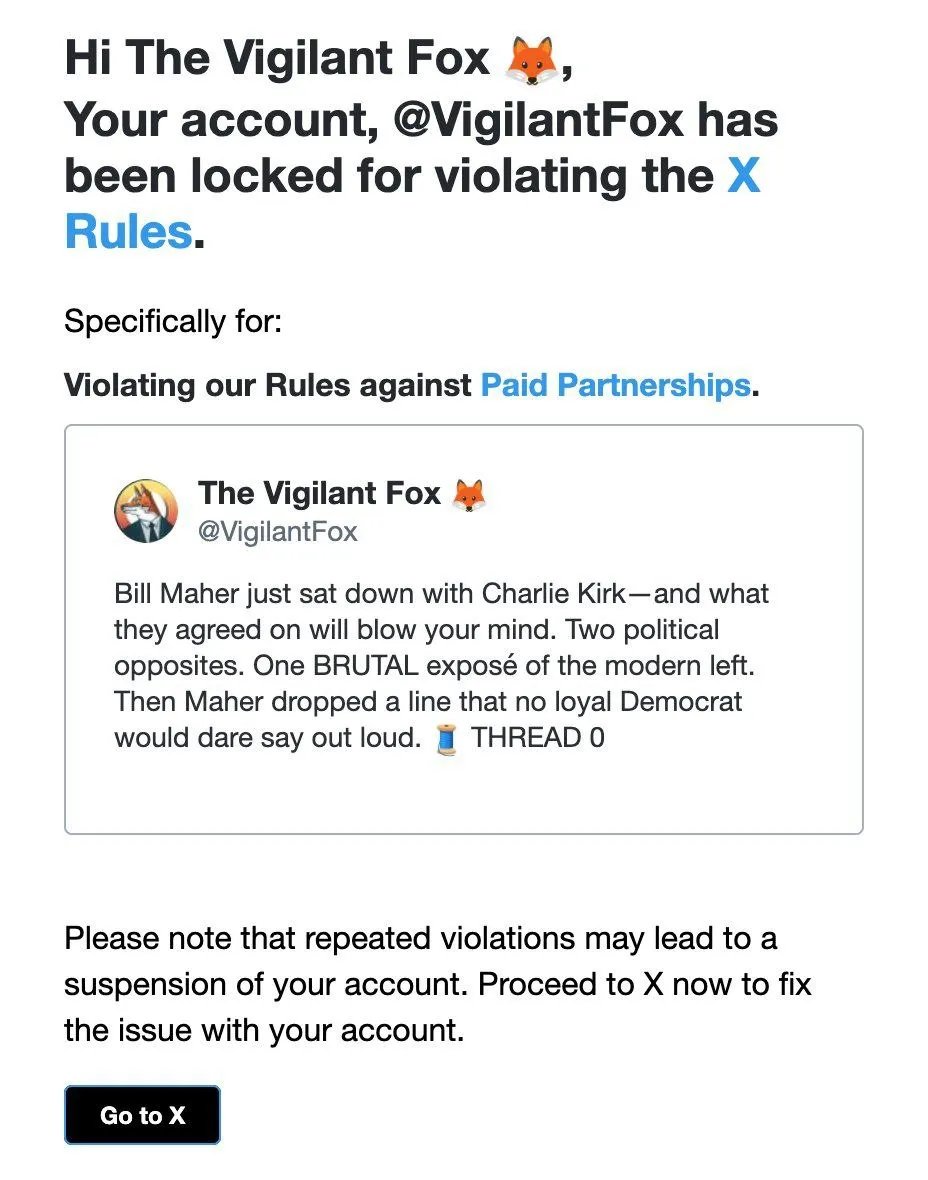This screenshot has width=928, height=1180.
Task: Click "@VigilantFox" in the bold heading
Action: [539, 120]
